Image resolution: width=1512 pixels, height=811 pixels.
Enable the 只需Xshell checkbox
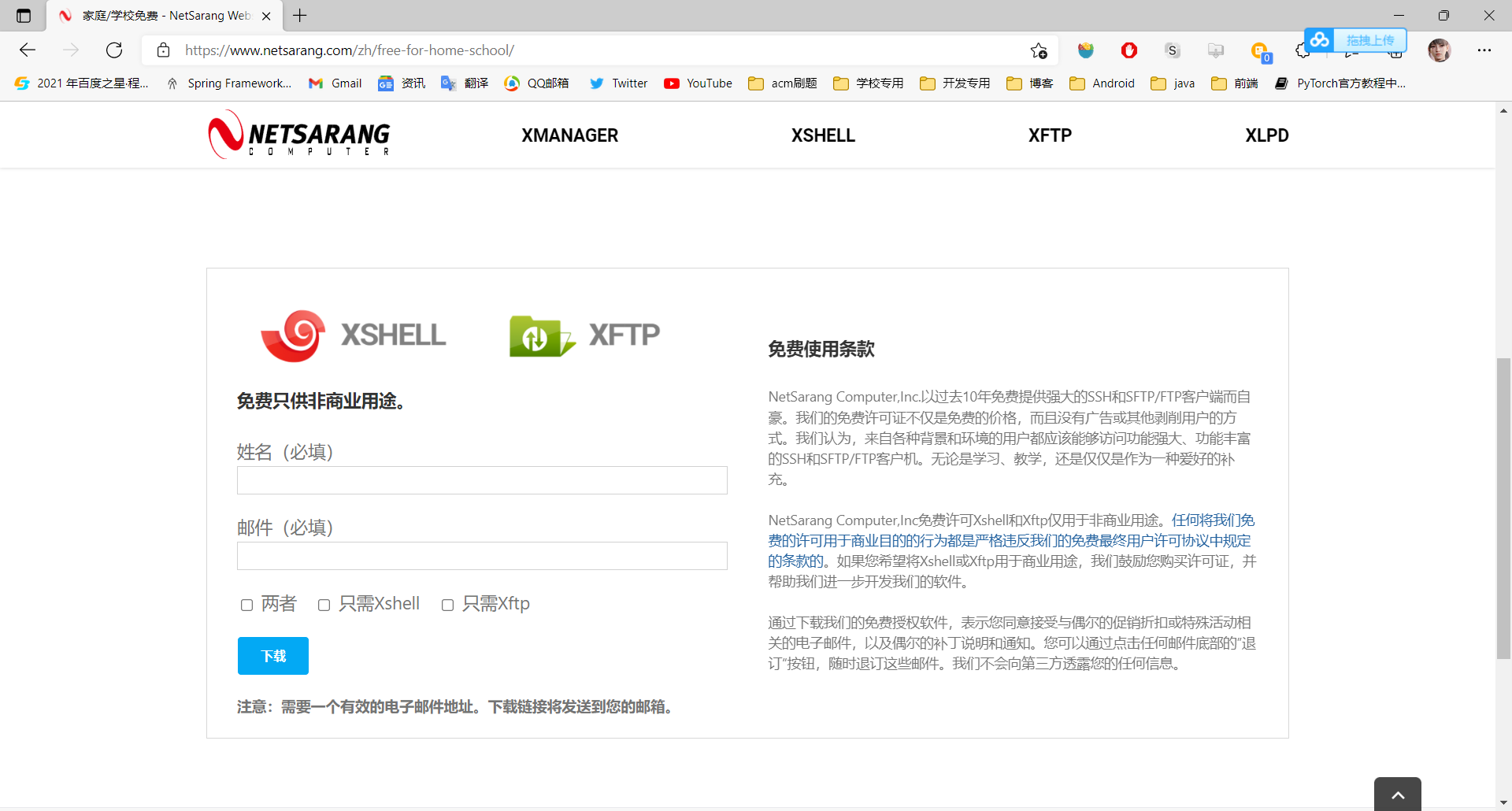point(323,605)
